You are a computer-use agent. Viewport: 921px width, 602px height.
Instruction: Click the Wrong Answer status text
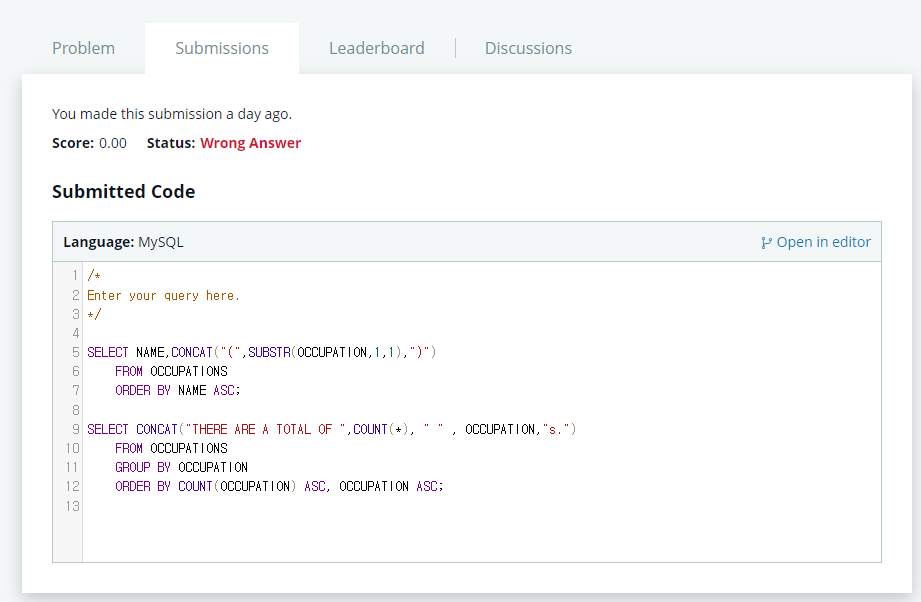pos(250,143)
